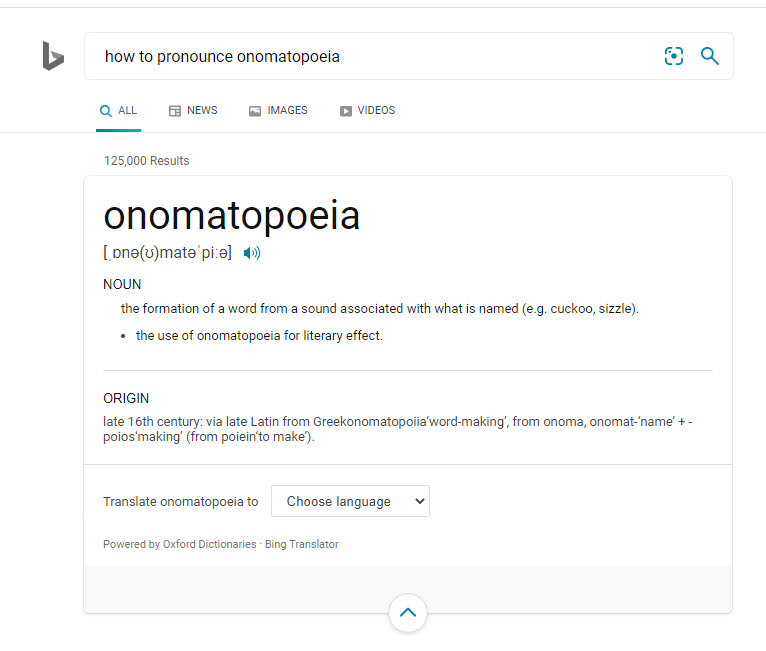Click the All tab search icon
The image size is (766, 651).
tap(106, 111)
